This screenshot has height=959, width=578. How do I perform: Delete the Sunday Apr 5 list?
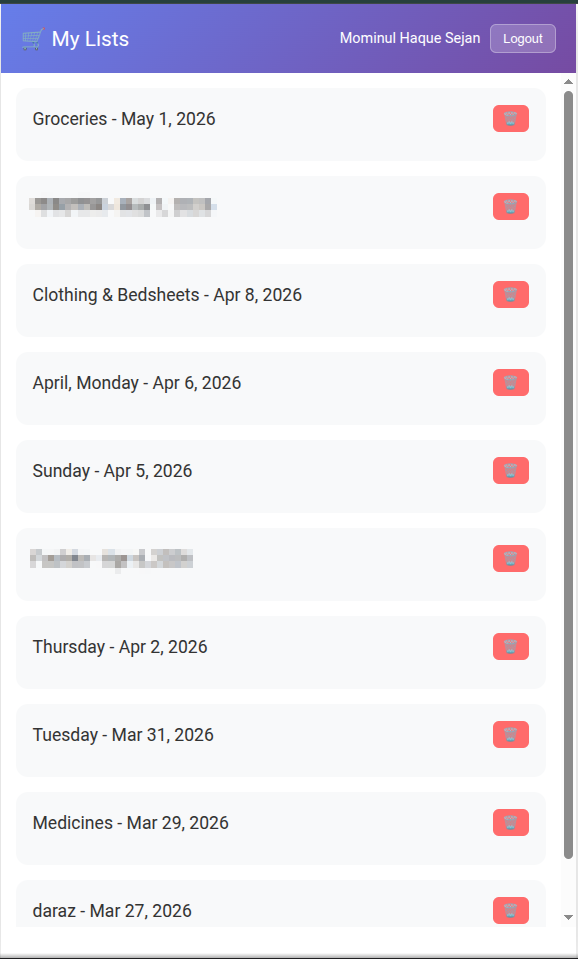511,471
